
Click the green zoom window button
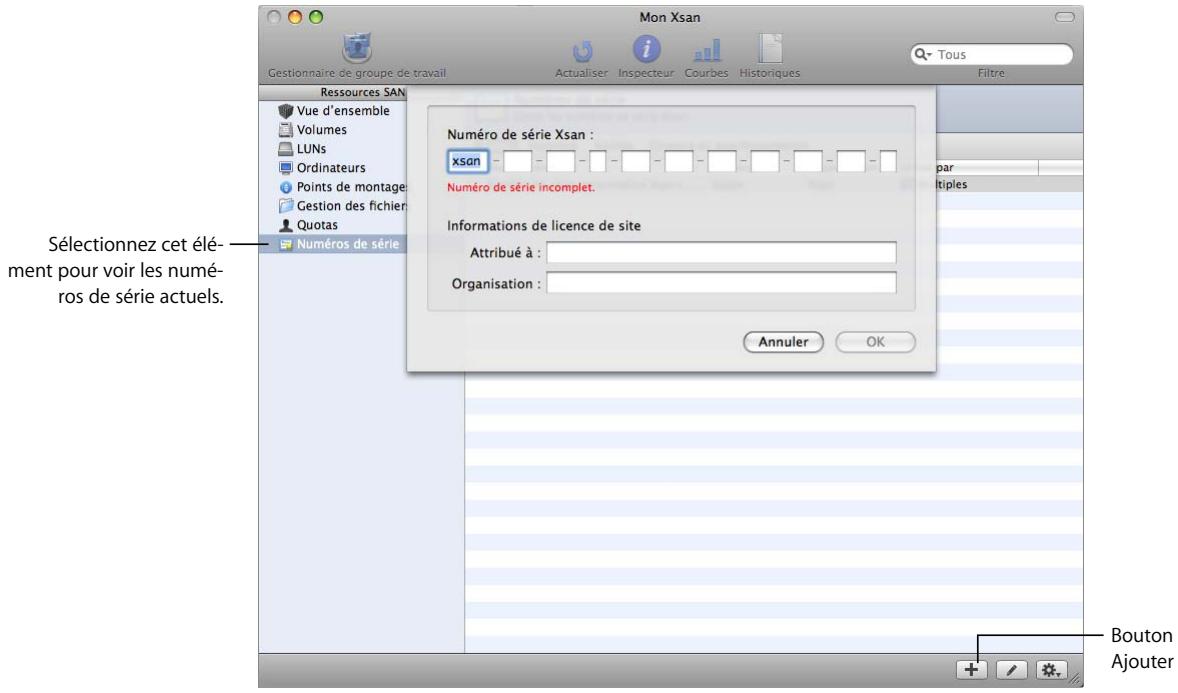point(316,17)
